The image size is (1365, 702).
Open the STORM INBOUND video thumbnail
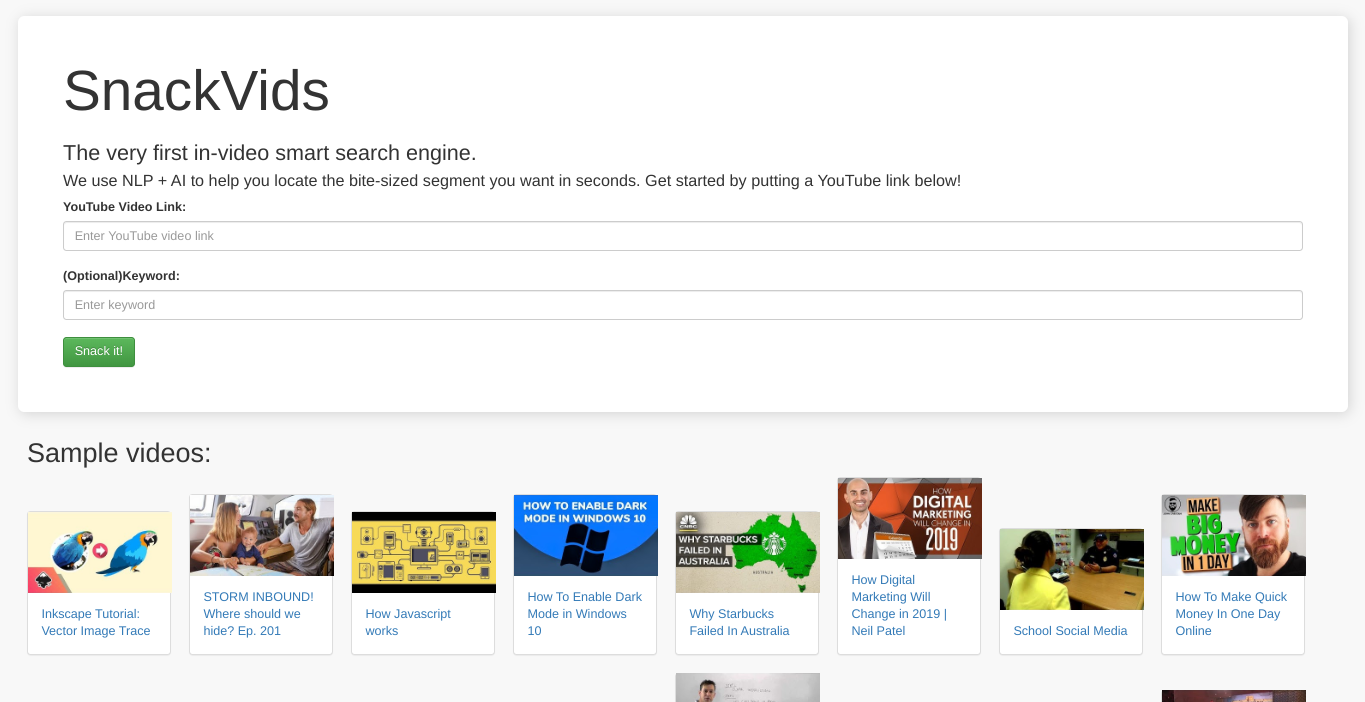point(261,535)
